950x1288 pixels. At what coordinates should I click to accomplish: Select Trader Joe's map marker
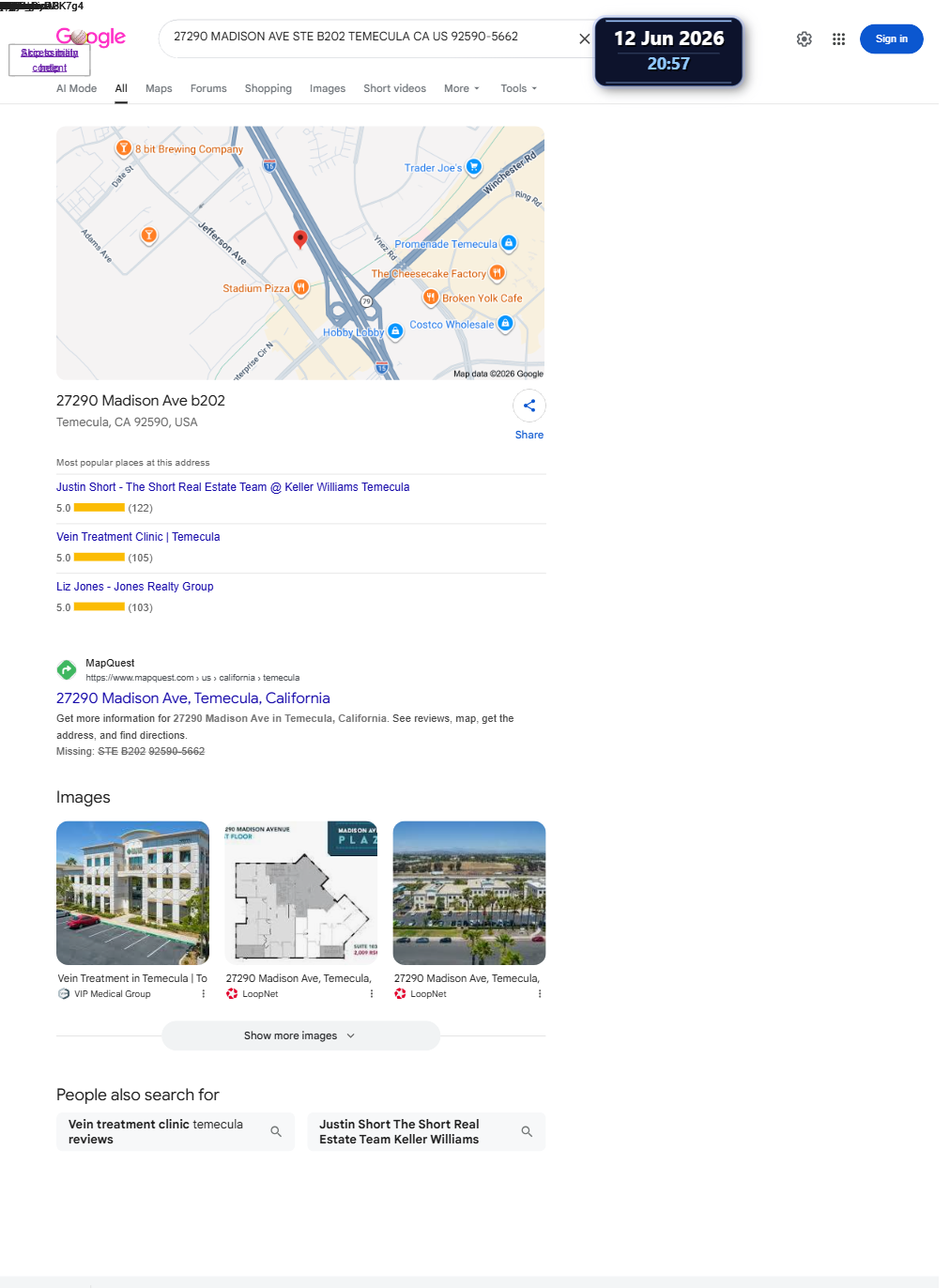(x=474, y=167)
